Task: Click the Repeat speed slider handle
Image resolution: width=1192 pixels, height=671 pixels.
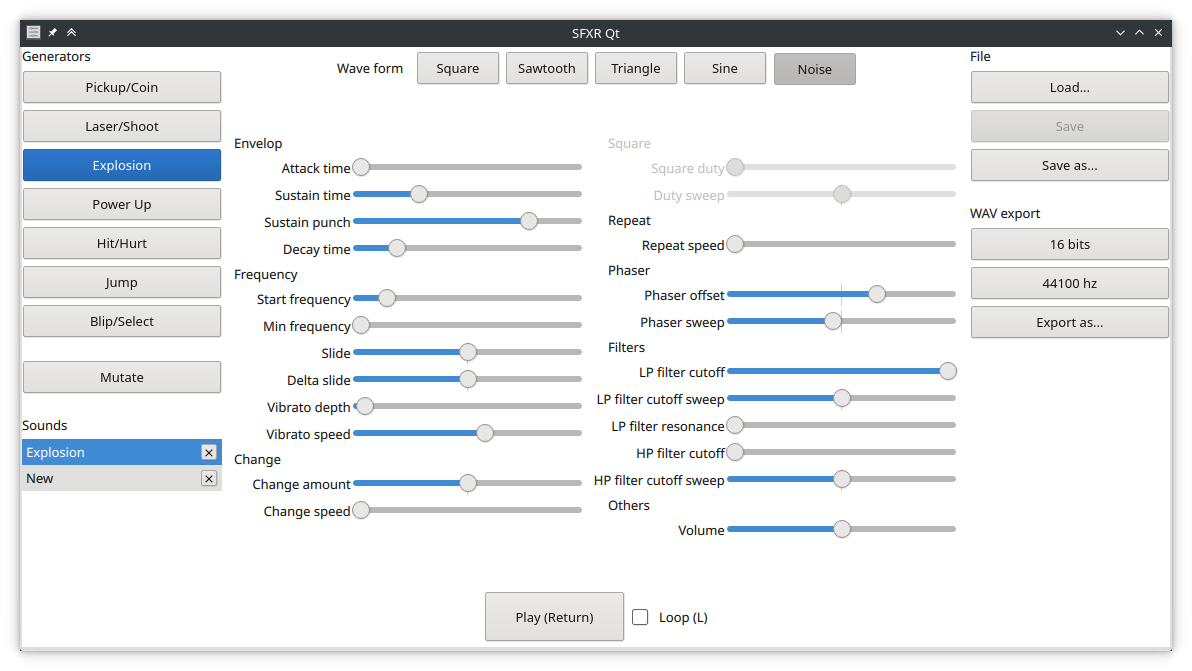Action: pos(735,244)
